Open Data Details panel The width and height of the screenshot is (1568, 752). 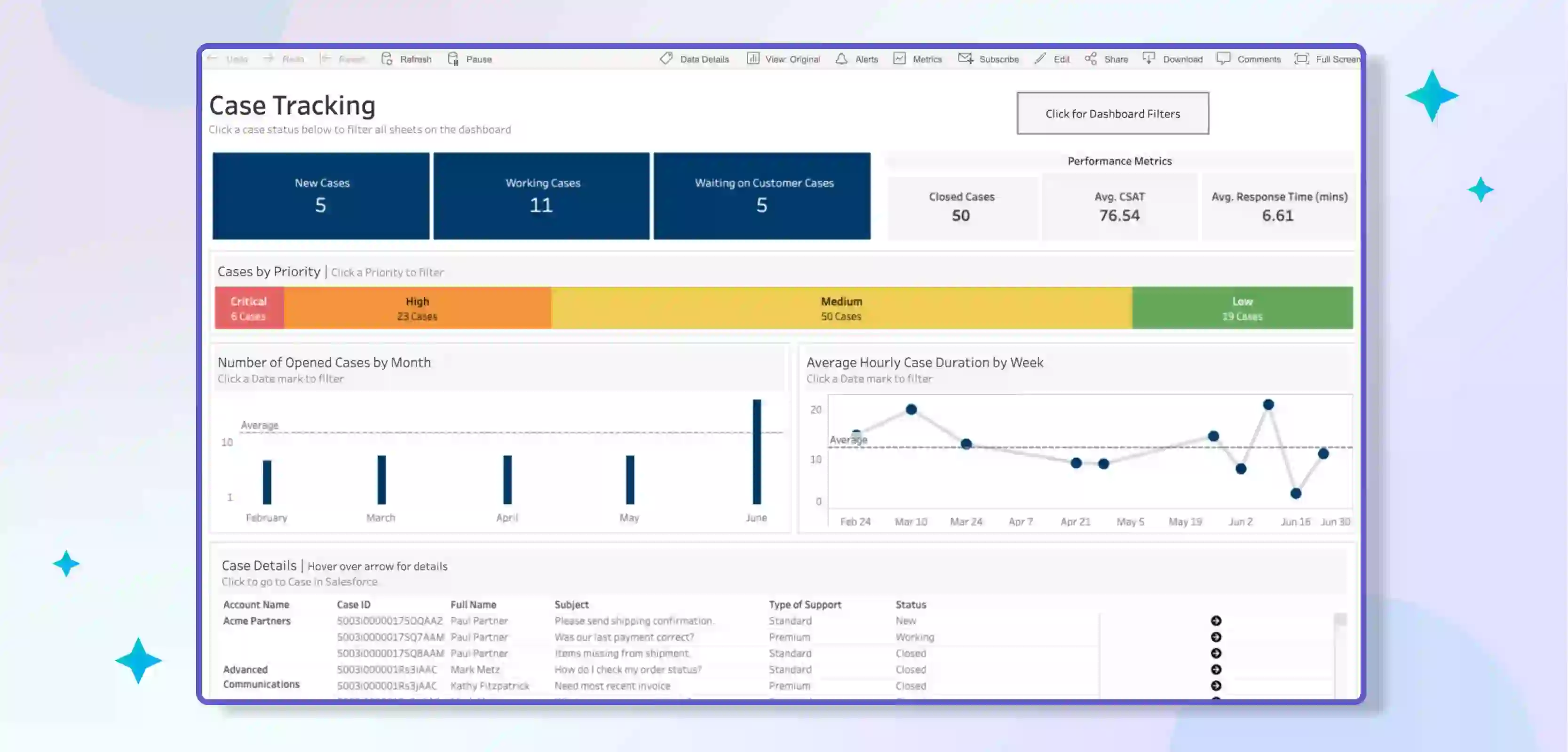[x=695, y=59]
